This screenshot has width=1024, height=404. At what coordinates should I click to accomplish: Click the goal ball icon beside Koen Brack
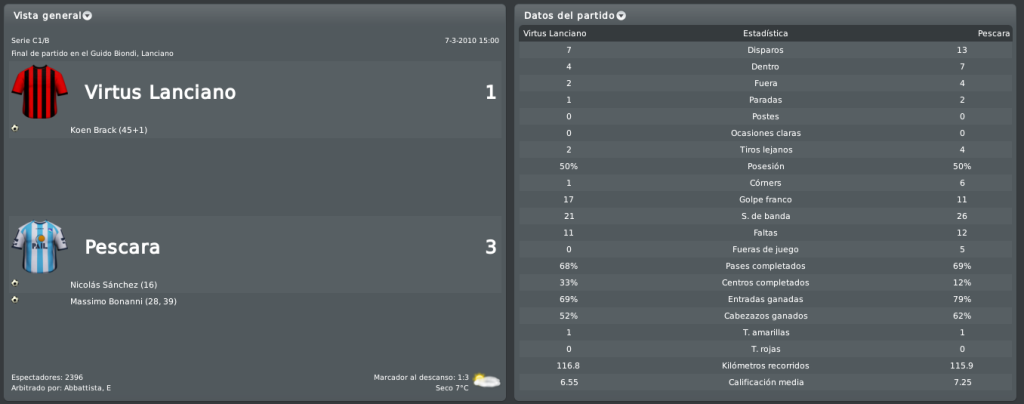click(15, 128)
